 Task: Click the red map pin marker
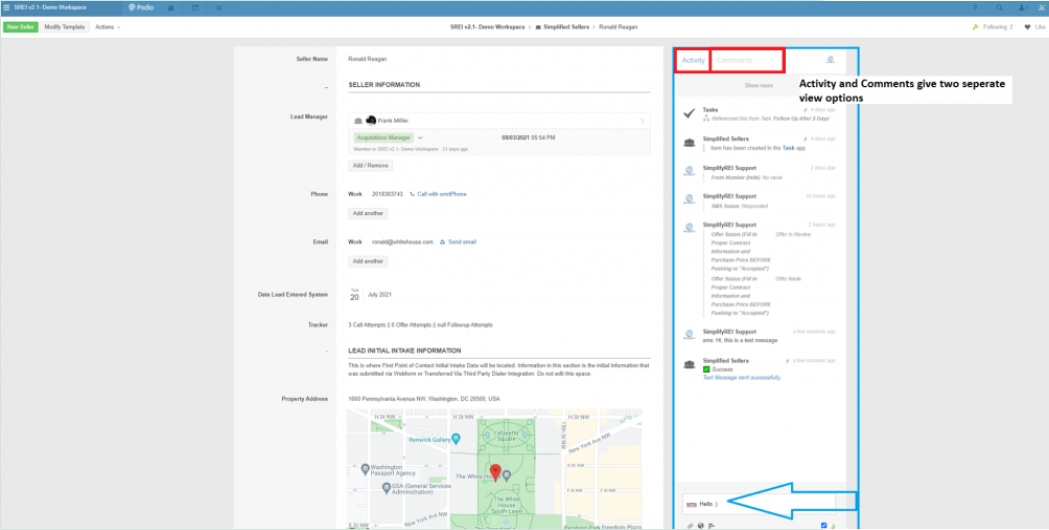pos(494,472)
